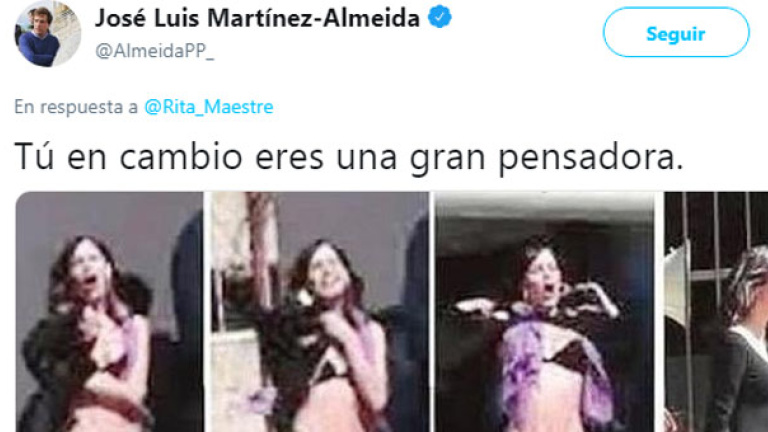Click the Seguir follow button
Image resolution: width=768 pixels, height=432 pixels.
[x=676, y=32]
